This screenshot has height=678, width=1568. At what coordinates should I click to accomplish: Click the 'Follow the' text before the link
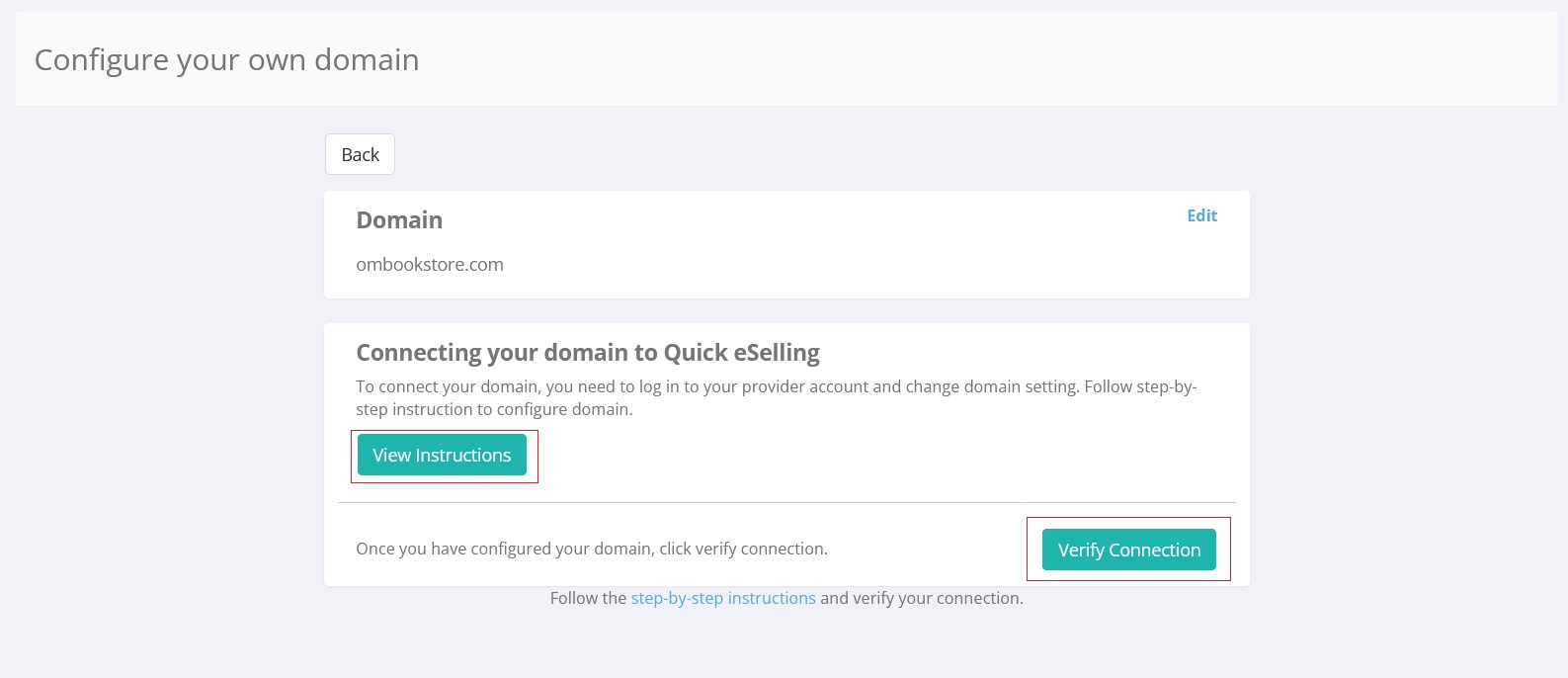tap(588, 598)
